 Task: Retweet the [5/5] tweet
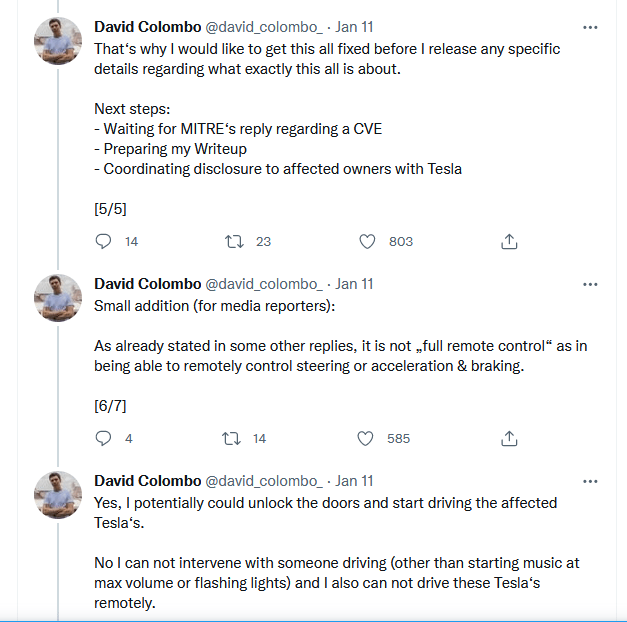(234, 241)
